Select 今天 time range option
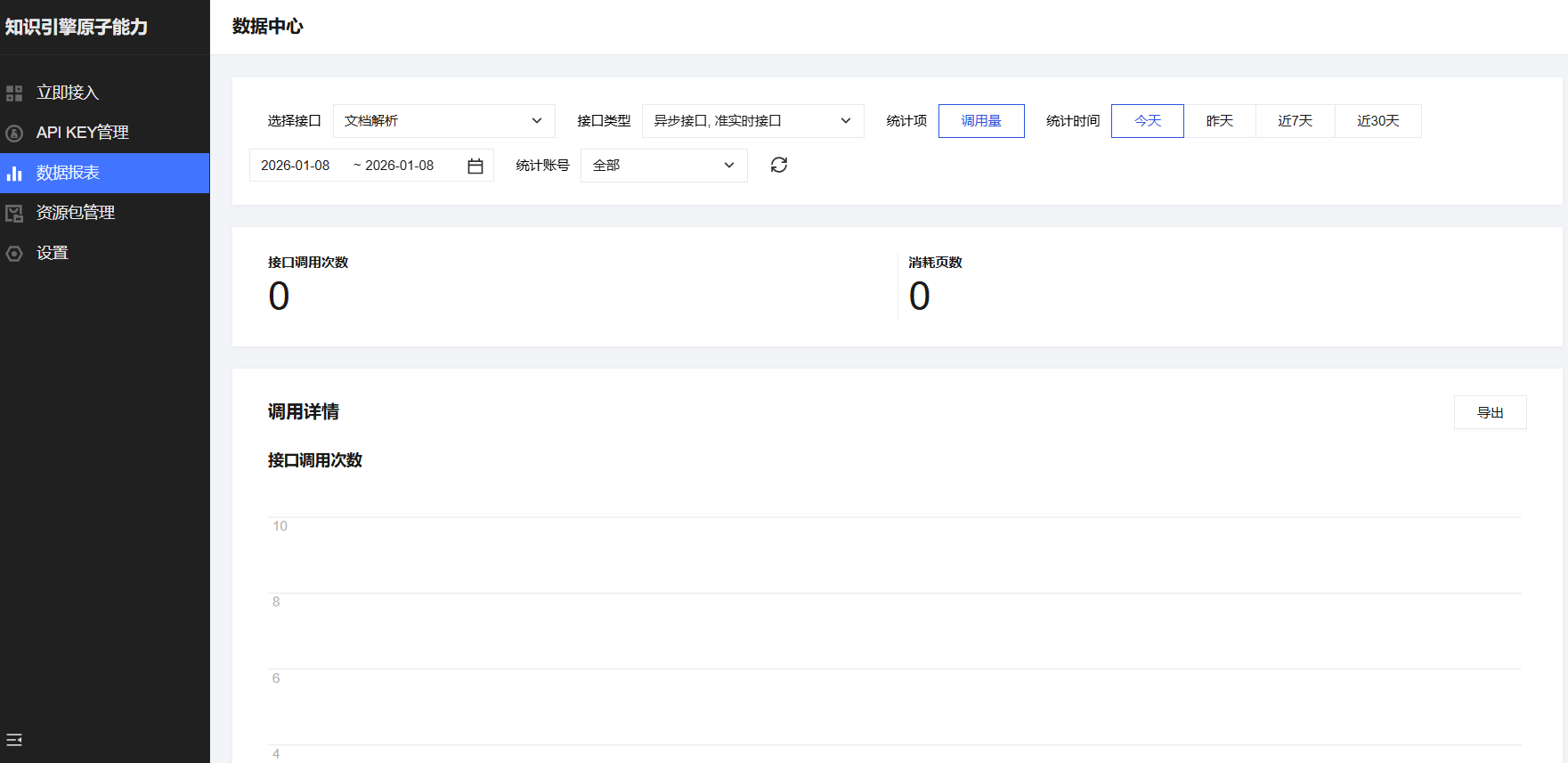 1147,121
